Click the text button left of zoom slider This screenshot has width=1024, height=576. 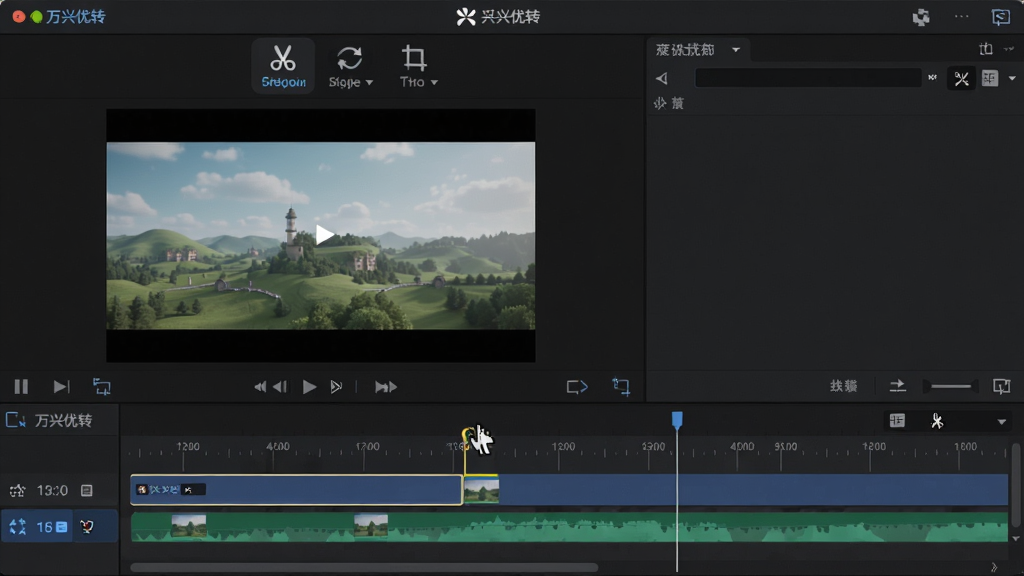pos(843,386)
